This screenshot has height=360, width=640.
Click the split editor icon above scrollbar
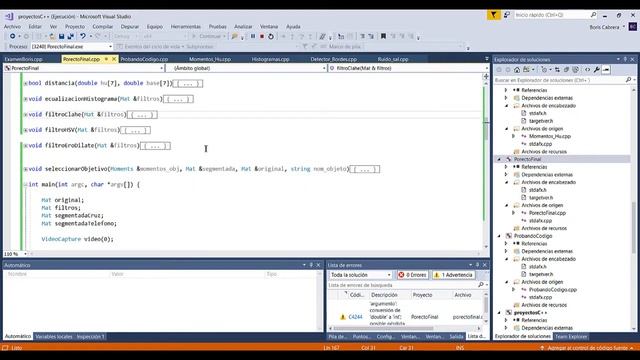pos(486,76)
